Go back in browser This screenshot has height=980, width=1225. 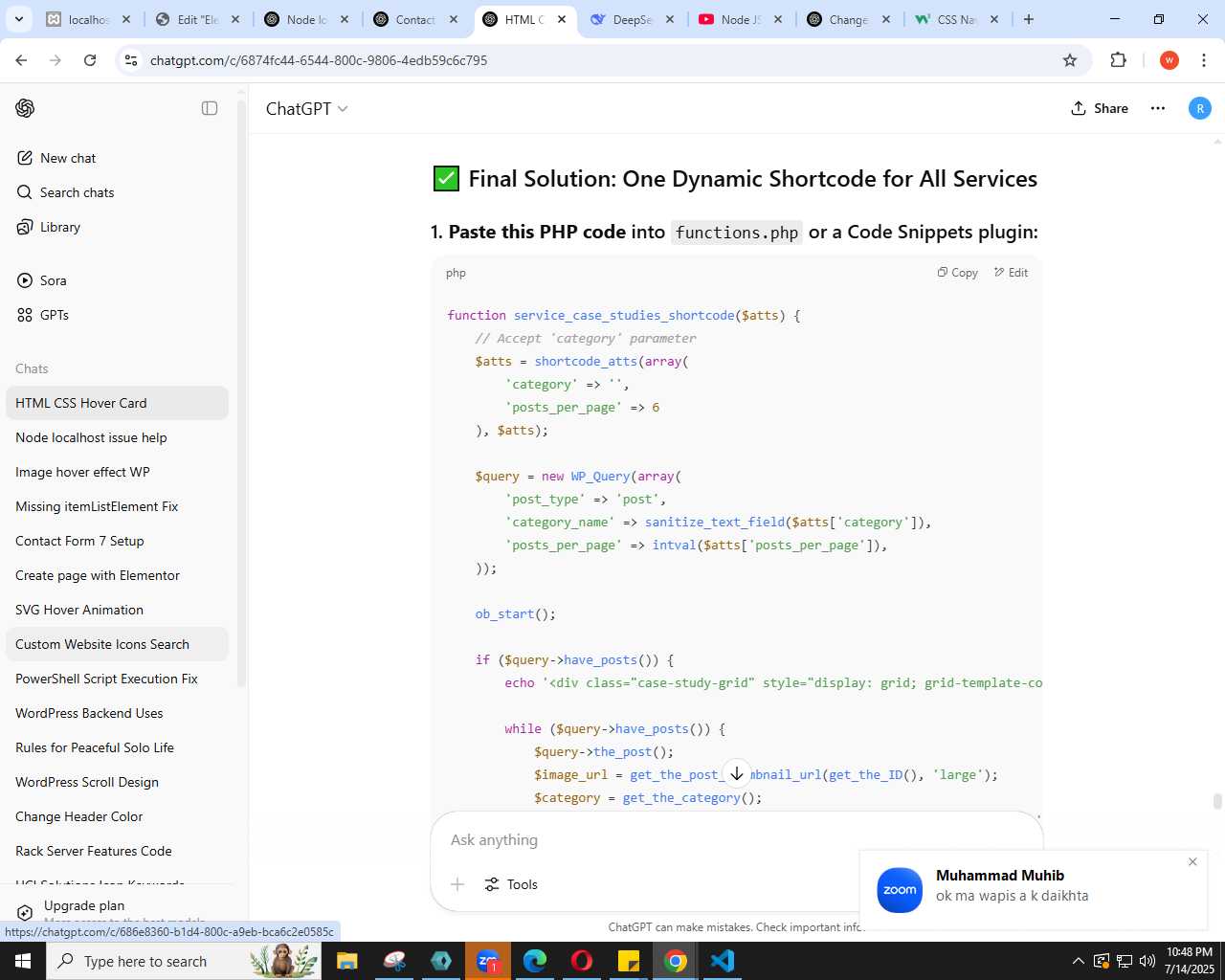[x=21, y=60]
